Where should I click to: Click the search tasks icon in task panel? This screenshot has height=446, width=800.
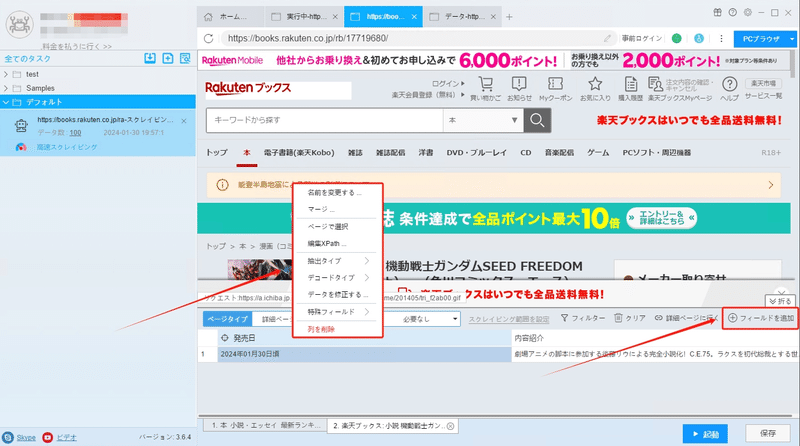click(185, 58)
